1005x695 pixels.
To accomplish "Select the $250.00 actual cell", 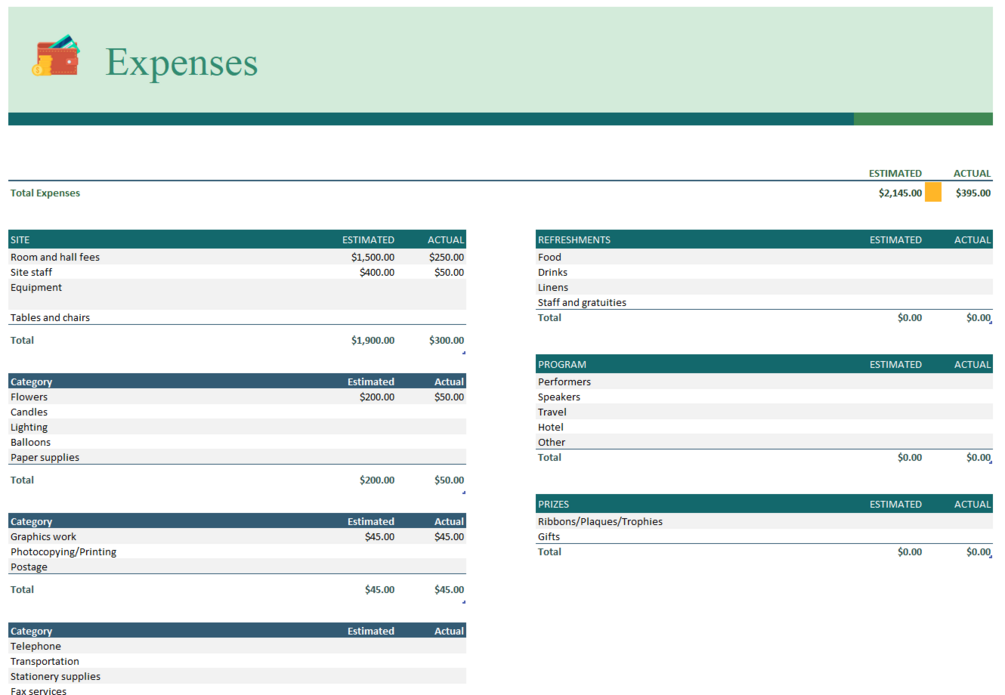I will pyautogui.click(x=446, y=257).
